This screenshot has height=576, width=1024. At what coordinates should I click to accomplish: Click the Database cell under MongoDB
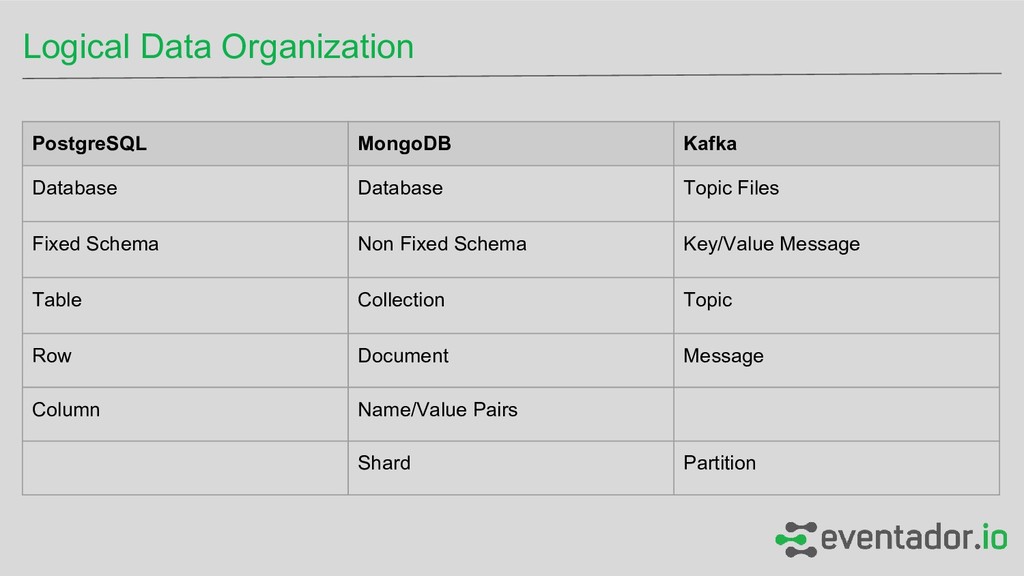400,188
